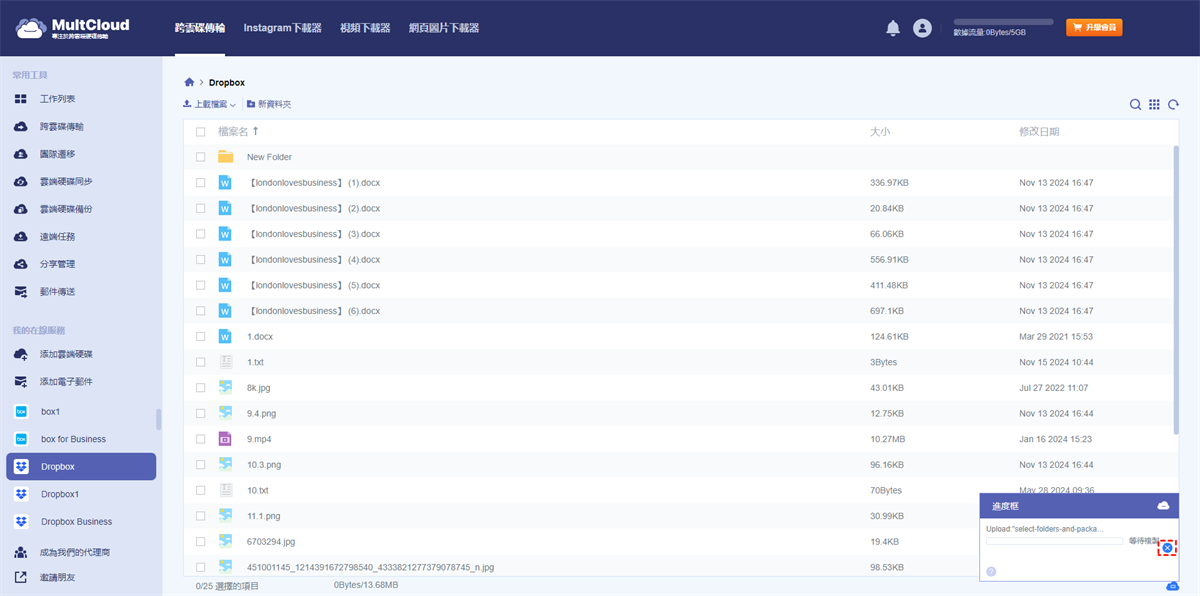
Task: Check the 1.txt row checkbox
Action: (201, 362)
